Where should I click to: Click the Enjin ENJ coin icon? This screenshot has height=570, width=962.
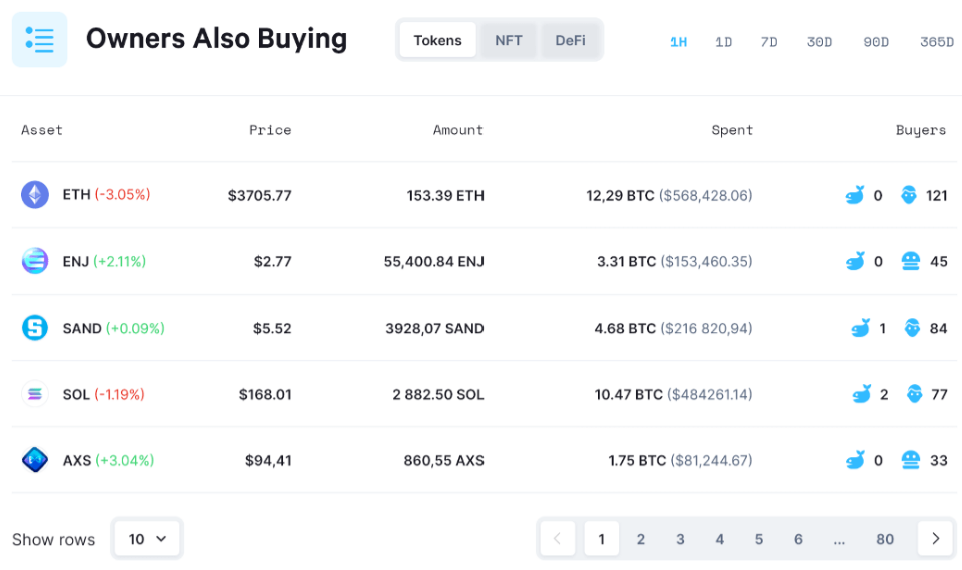pyautogui.click(x=35, y=261)
